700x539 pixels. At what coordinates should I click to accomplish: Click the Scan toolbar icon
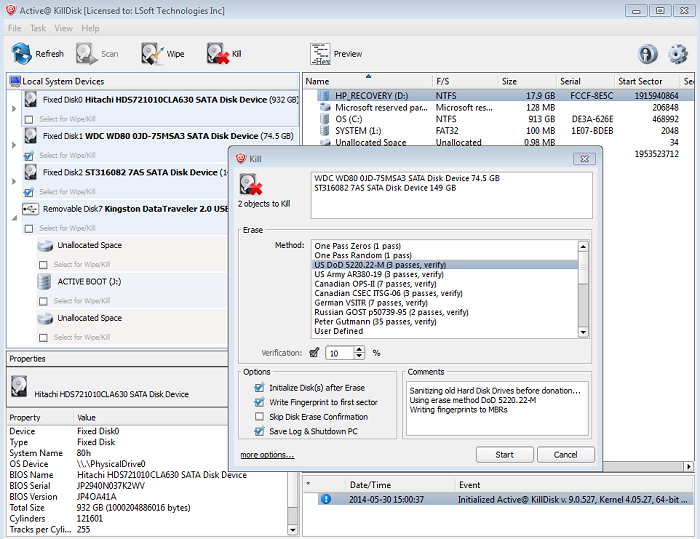pos(86,54)
